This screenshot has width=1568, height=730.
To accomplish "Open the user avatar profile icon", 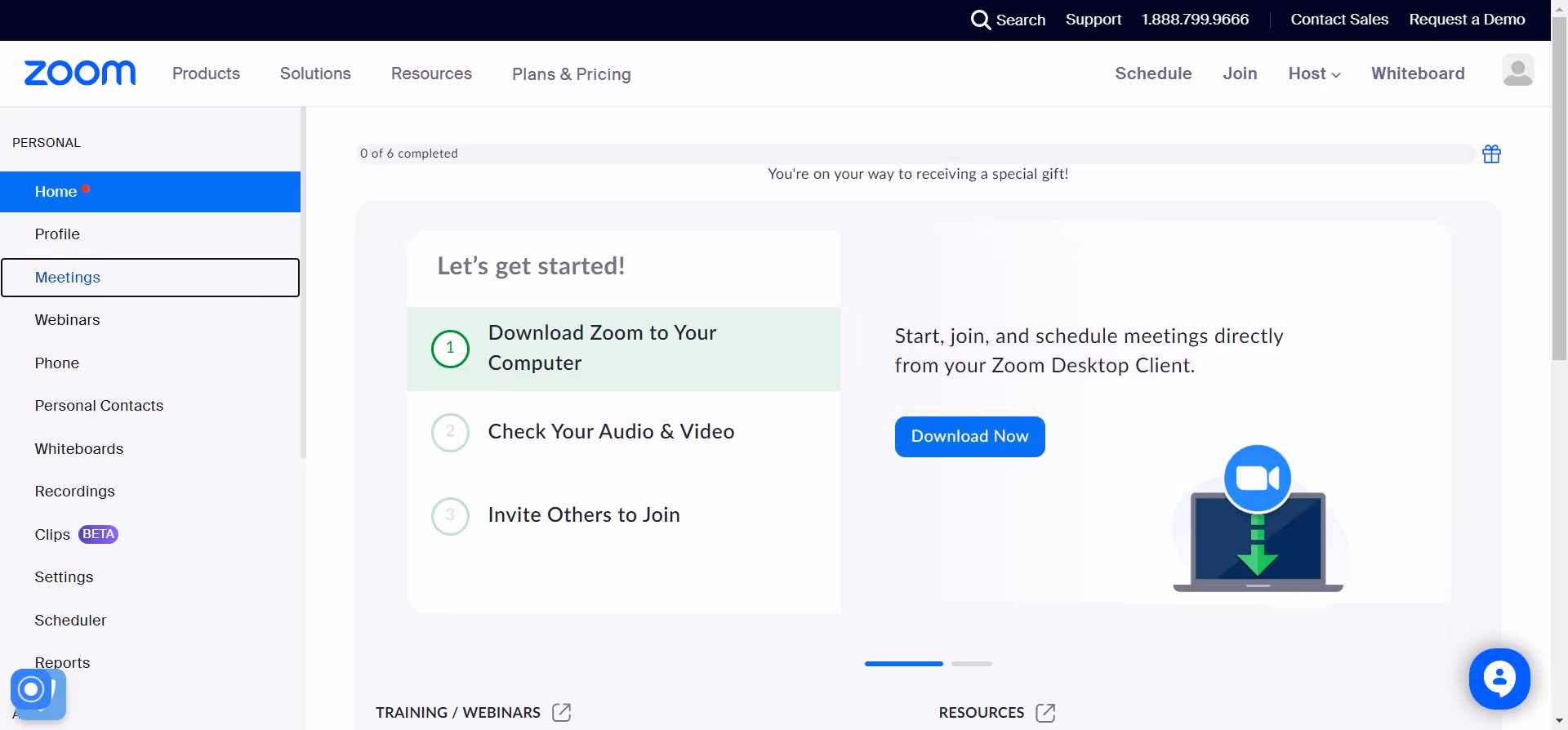I will (1517, 70).
